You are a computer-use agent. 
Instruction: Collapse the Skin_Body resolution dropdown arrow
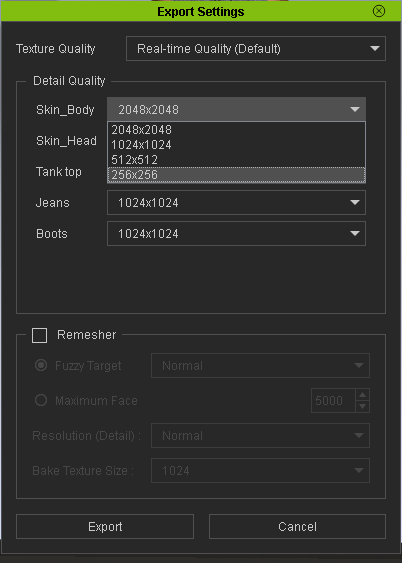click(x=355, y=110)
